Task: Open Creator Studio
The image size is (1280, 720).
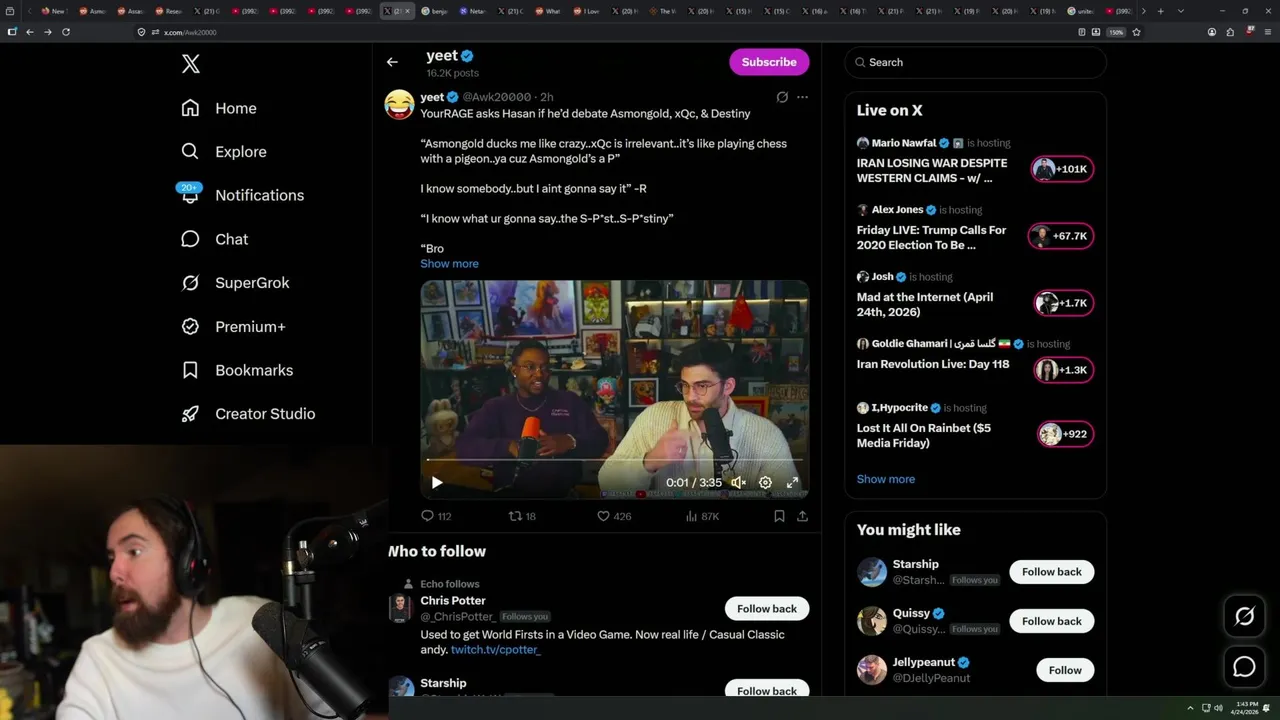Action: [x=248, y=414]
